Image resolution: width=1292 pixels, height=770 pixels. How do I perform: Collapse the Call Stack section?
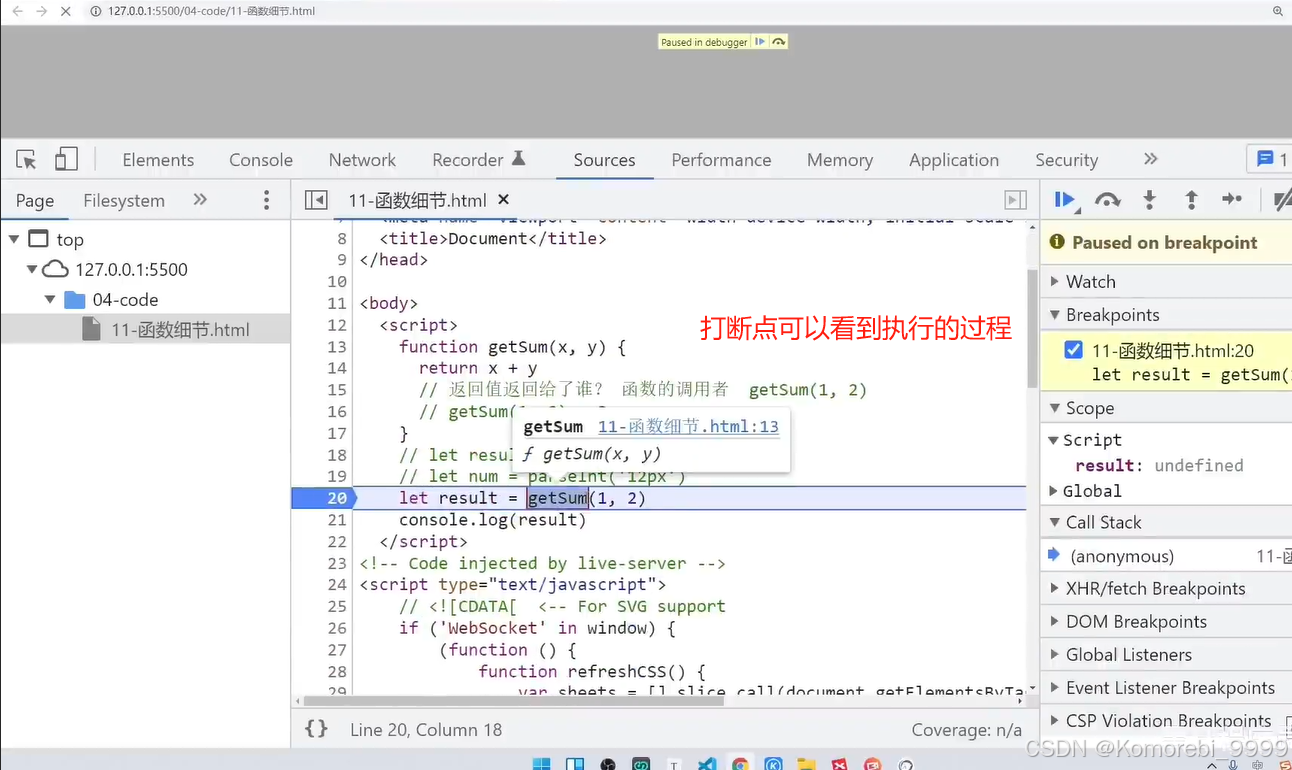coord(1166,522)
